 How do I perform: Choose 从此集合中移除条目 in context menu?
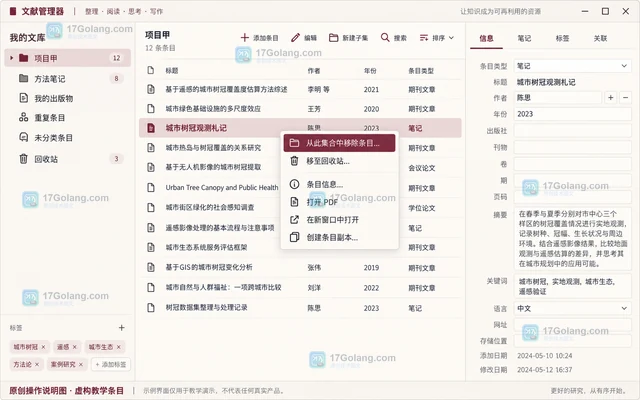(x=339, y=143)
